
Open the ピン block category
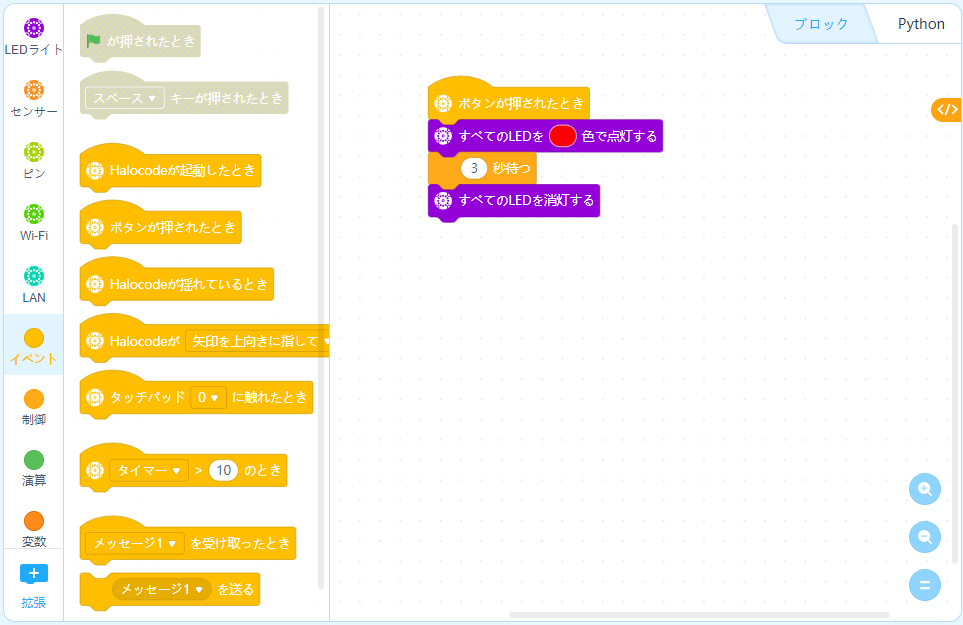(x=34, y=161)
